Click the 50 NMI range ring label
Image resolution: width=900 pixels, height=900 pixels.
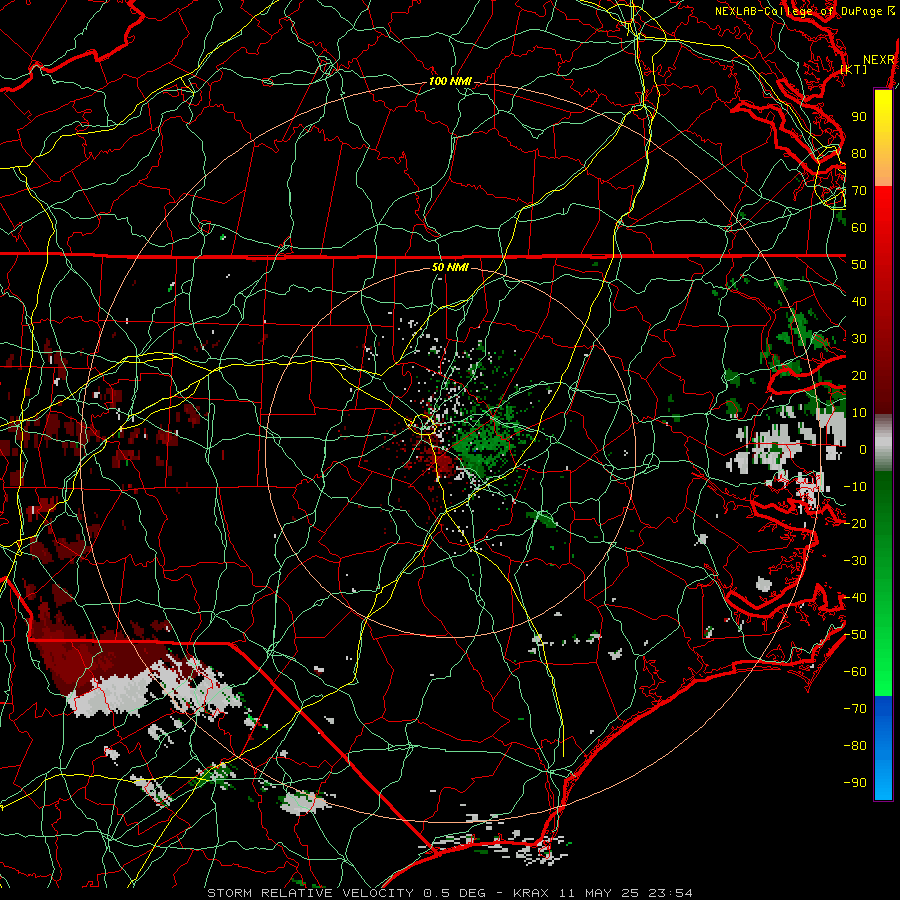451,267
